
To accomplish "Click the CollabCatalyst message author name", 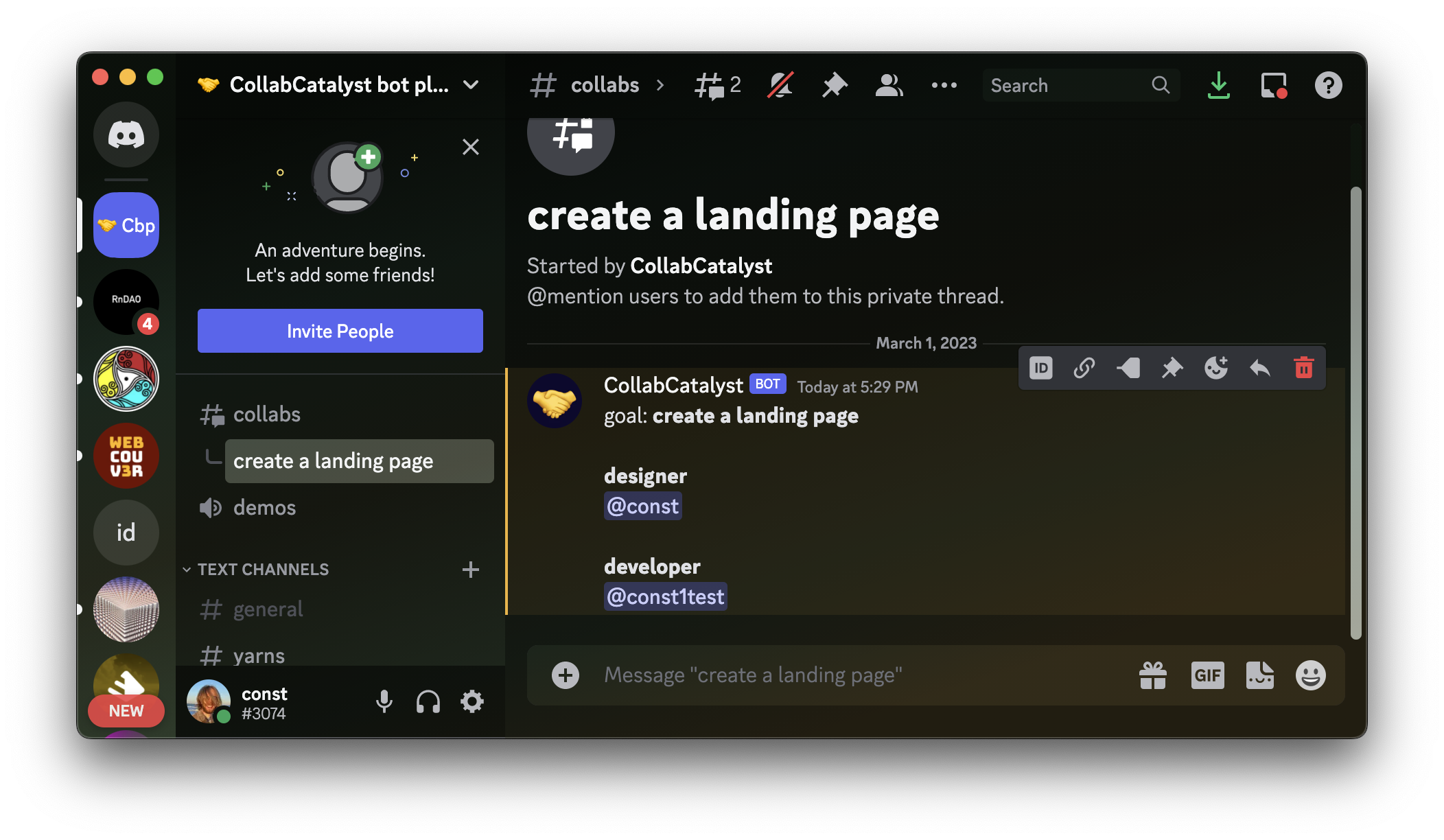I will click(673, 386).
